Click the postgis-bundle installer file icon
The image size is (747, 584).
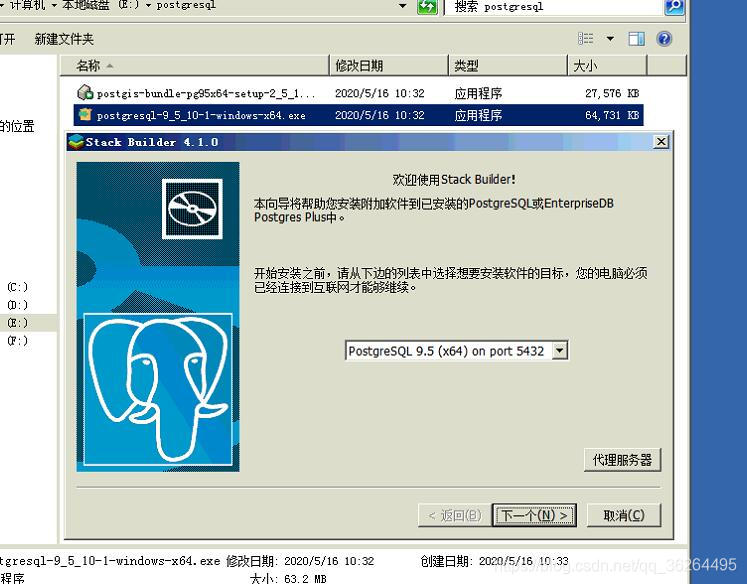[85, 92]
